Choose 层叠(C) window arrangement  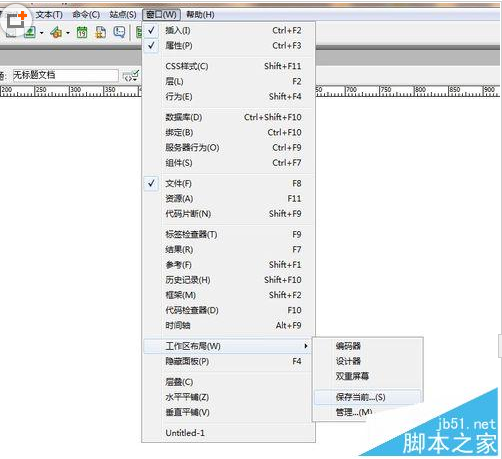click(229, 382)
